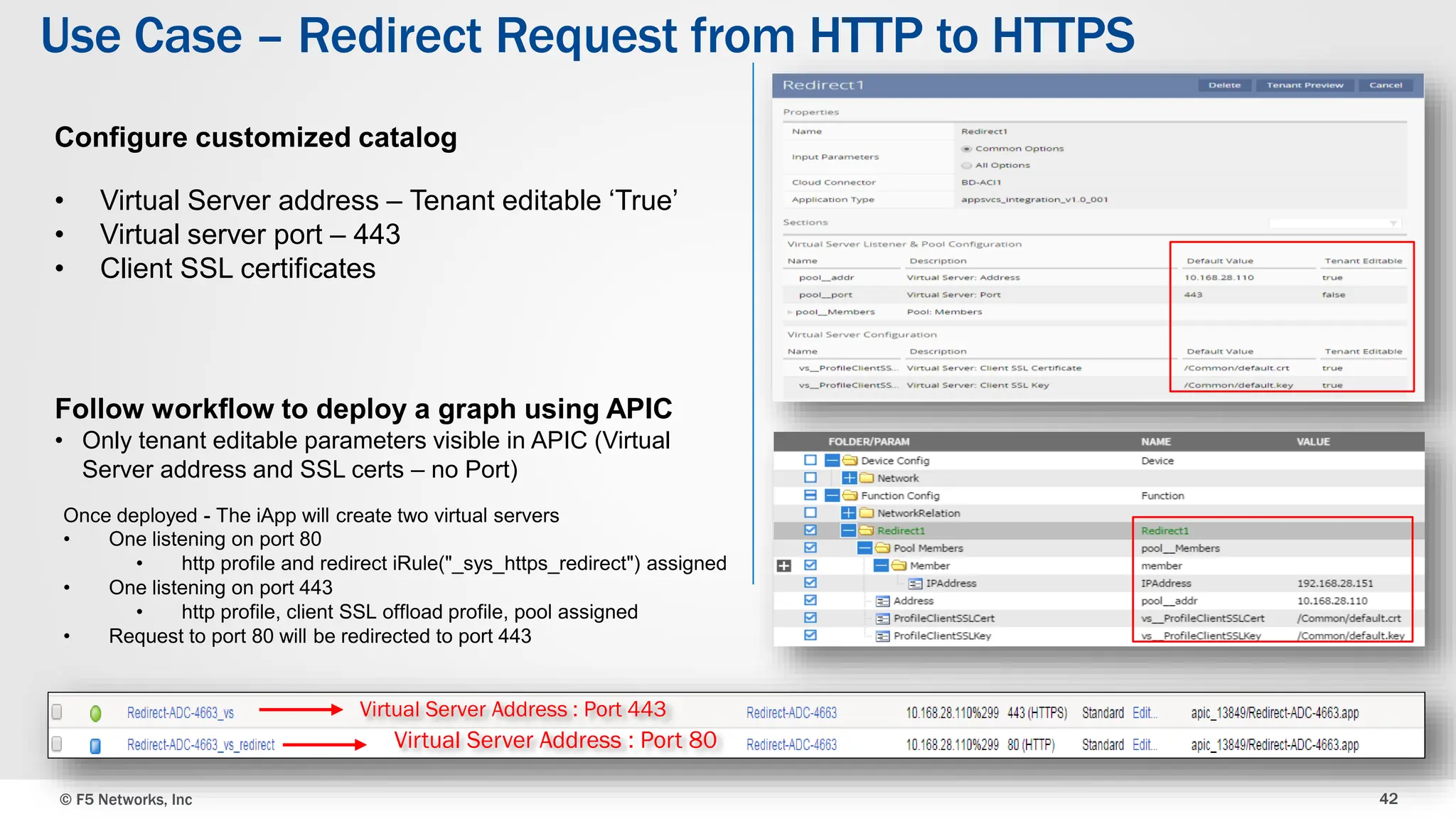This screenshot has height=819, width=1456.
Task: Click the Cloud Connector value BD-ACI1
Action: (x=981, y=183)
